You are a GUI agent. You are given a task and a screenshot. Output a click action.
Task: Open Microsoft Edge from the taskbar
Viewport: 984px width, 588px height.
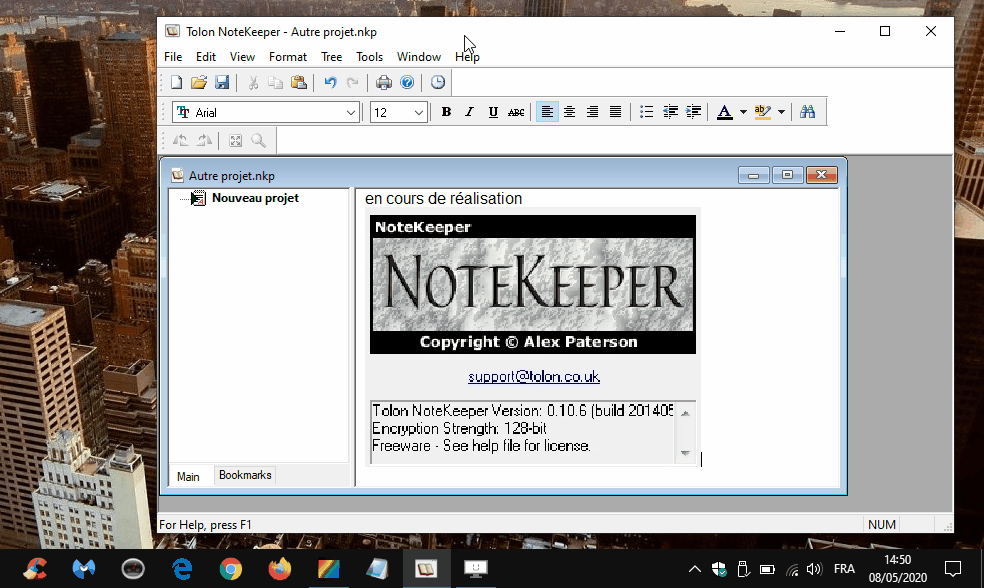pyautogui.click(x=182, y=569)
